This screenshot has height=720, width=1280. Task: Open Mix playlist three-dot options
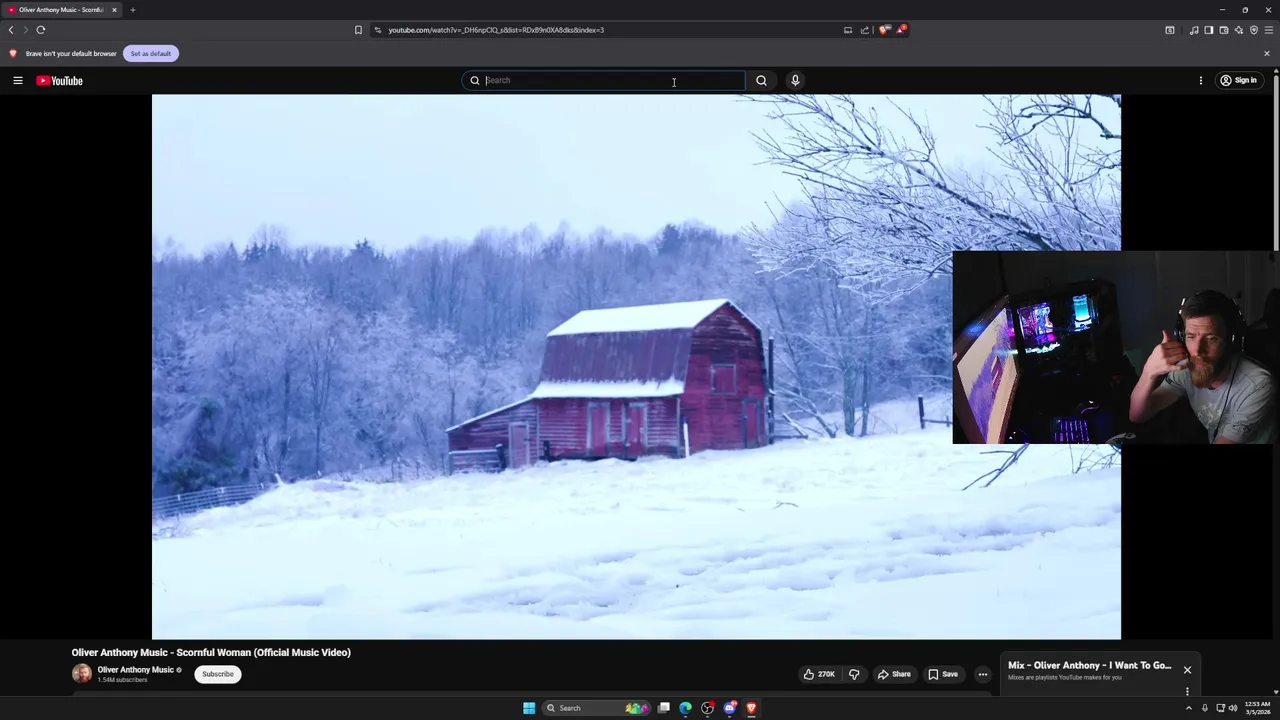coord(1187,691)
